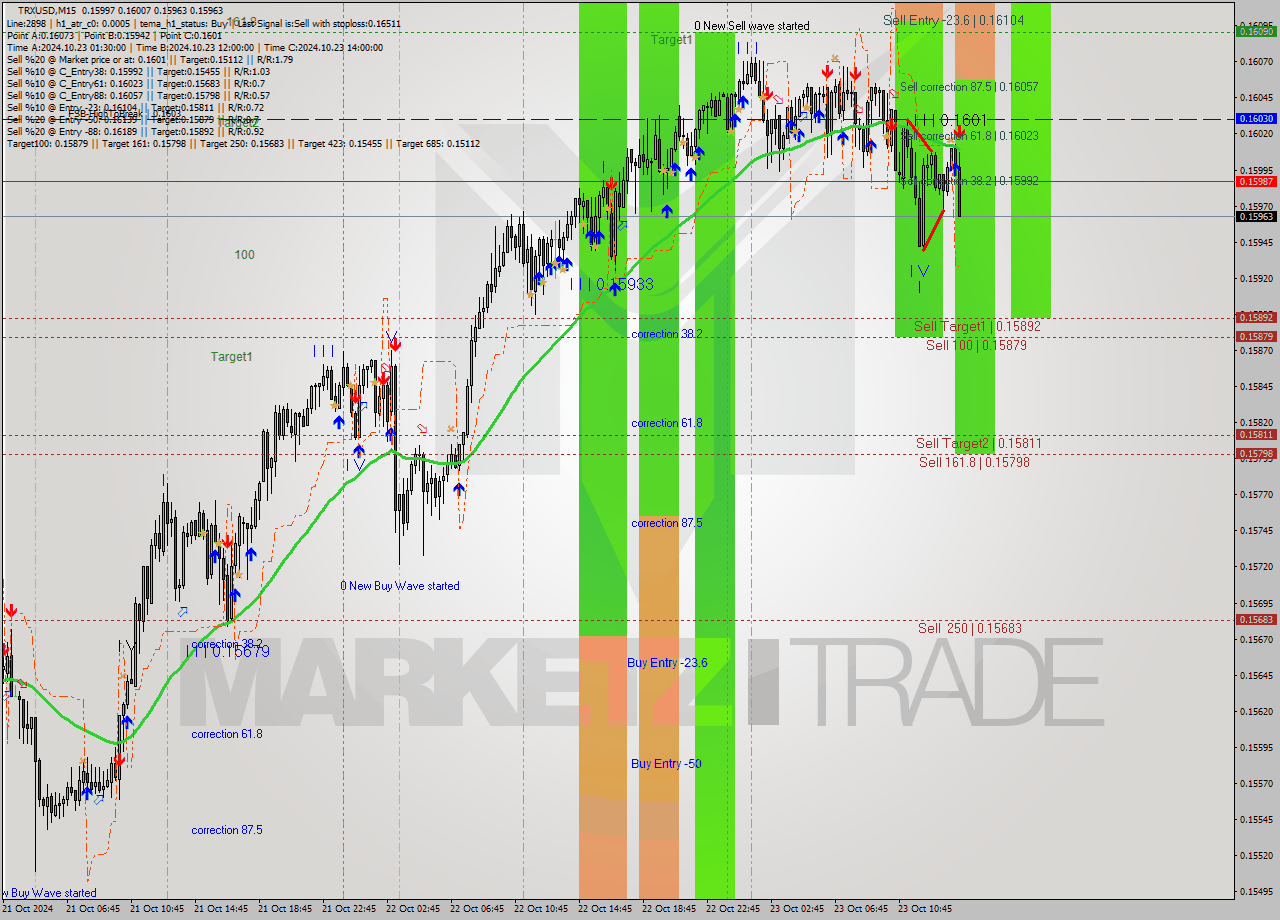Image resolution: width=1280 pixels, height=920 pixels.
Task: Click 'Sell 250 | 0.15683' label
Action: 970,628
